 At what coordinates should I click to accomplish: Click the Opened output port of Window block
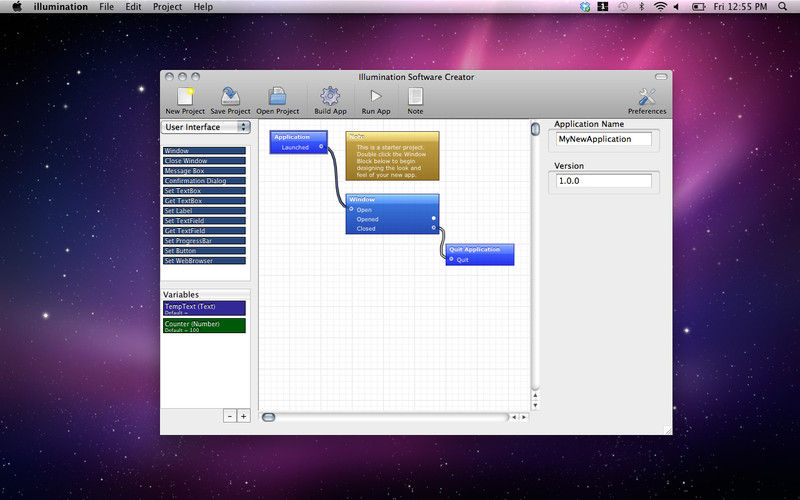434,218
